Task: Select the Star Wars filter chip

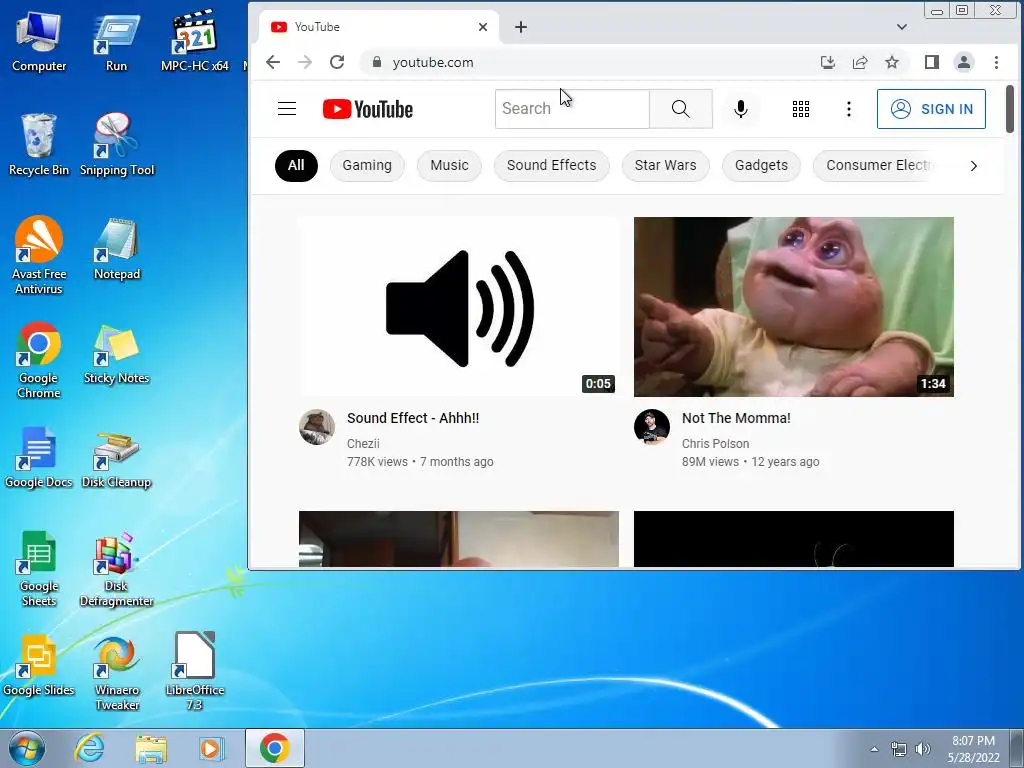Action: (665, 165)
